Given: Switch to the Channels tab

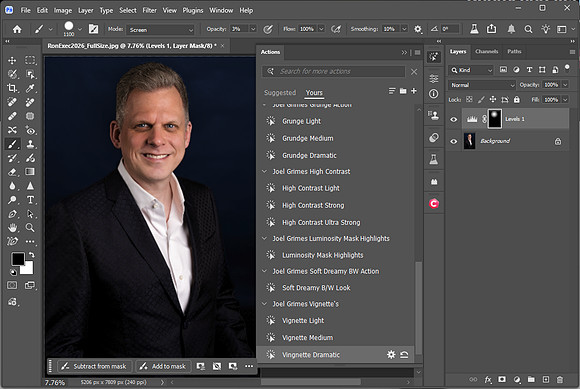Looking at the screenshot, I should pos(486,51).
